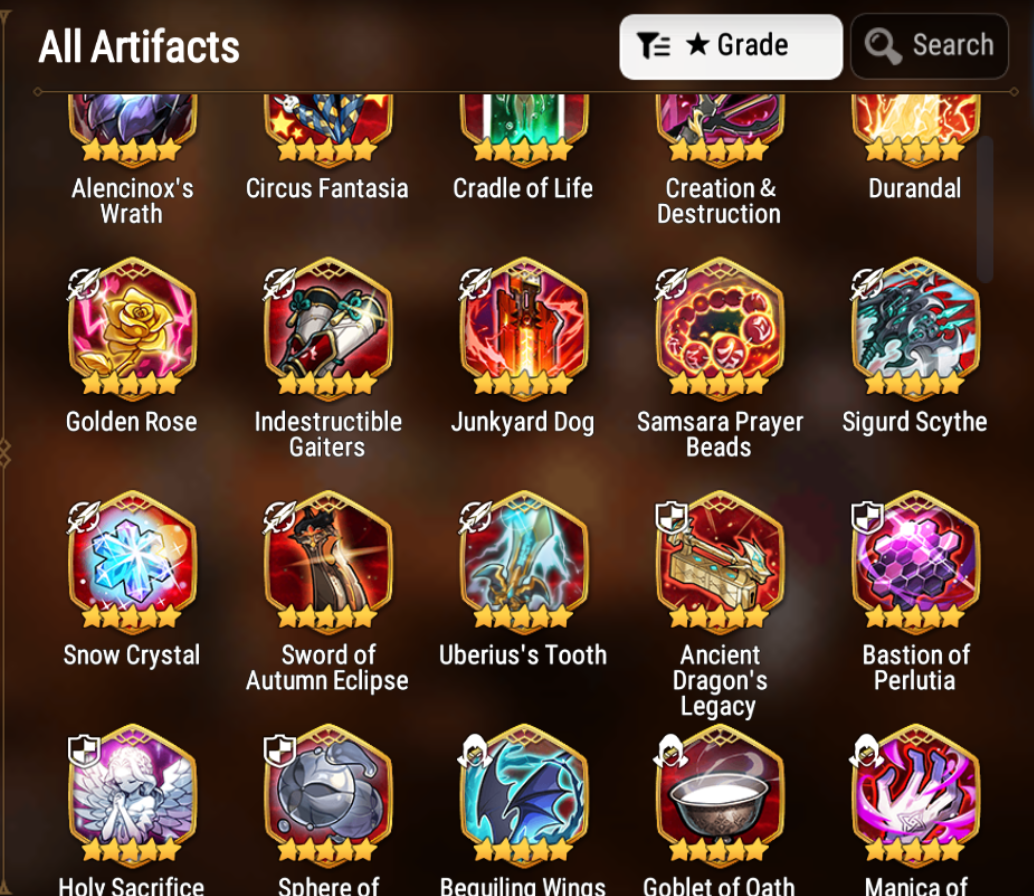Pick the Sword of Autumn Eclipse icon

click(327, 562)
